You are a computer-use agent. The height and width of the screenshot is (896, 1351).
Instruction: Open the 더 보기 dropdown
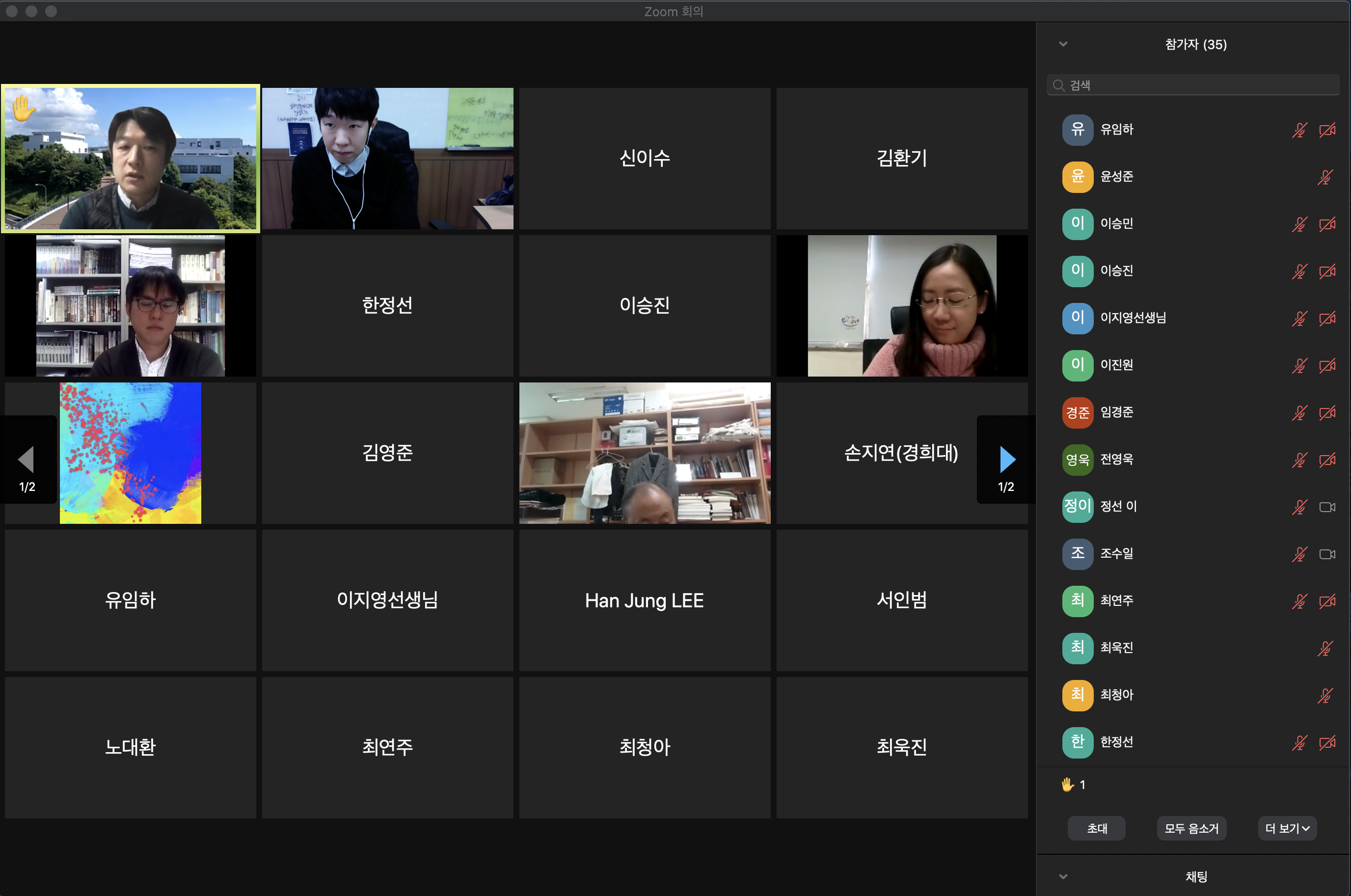(1287, 829)
